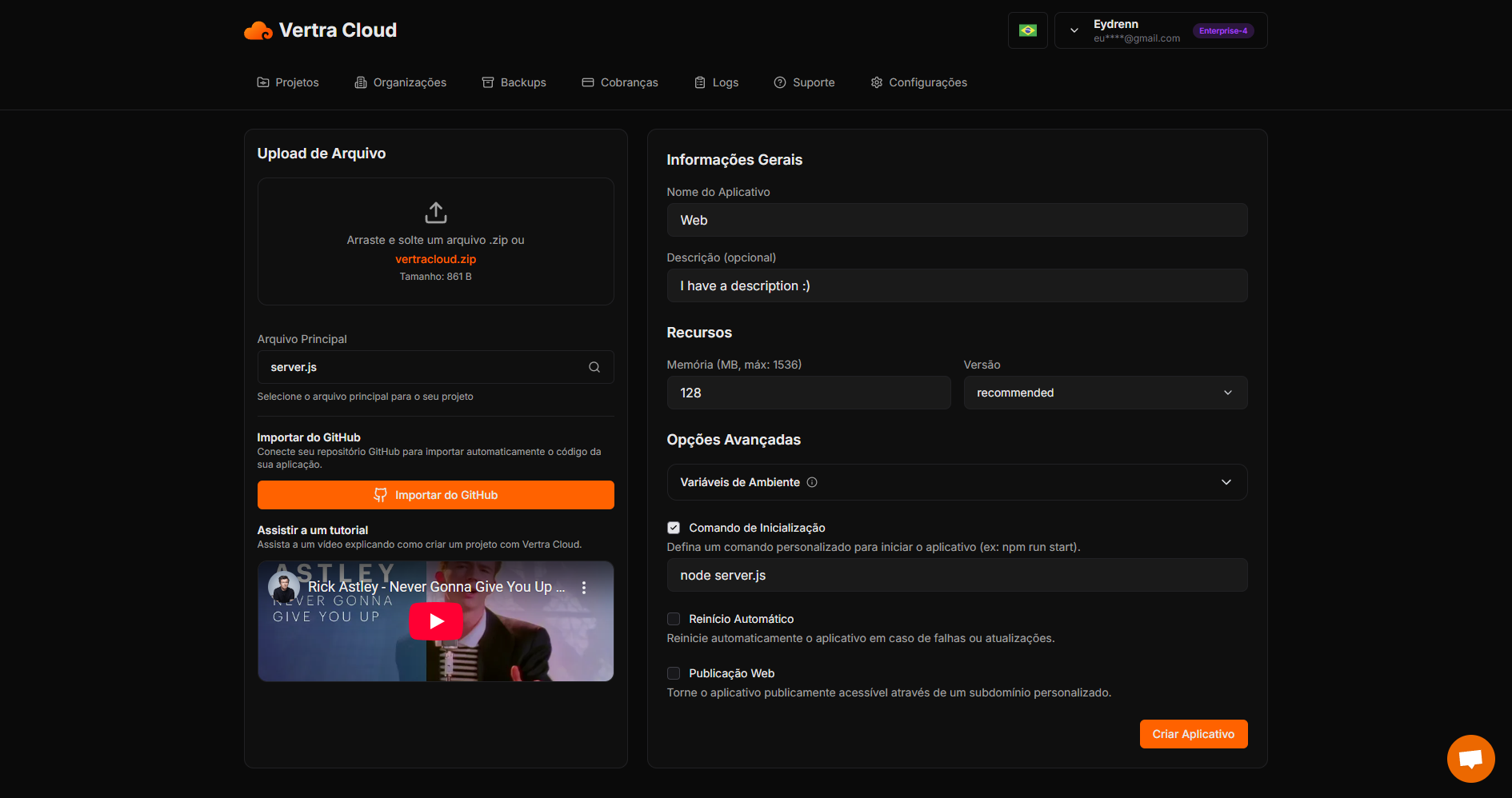Enable the Reinício Automático checkbox
This screenshot has width=1512, height=798.
pyautogui.click(x=674, y=619)
